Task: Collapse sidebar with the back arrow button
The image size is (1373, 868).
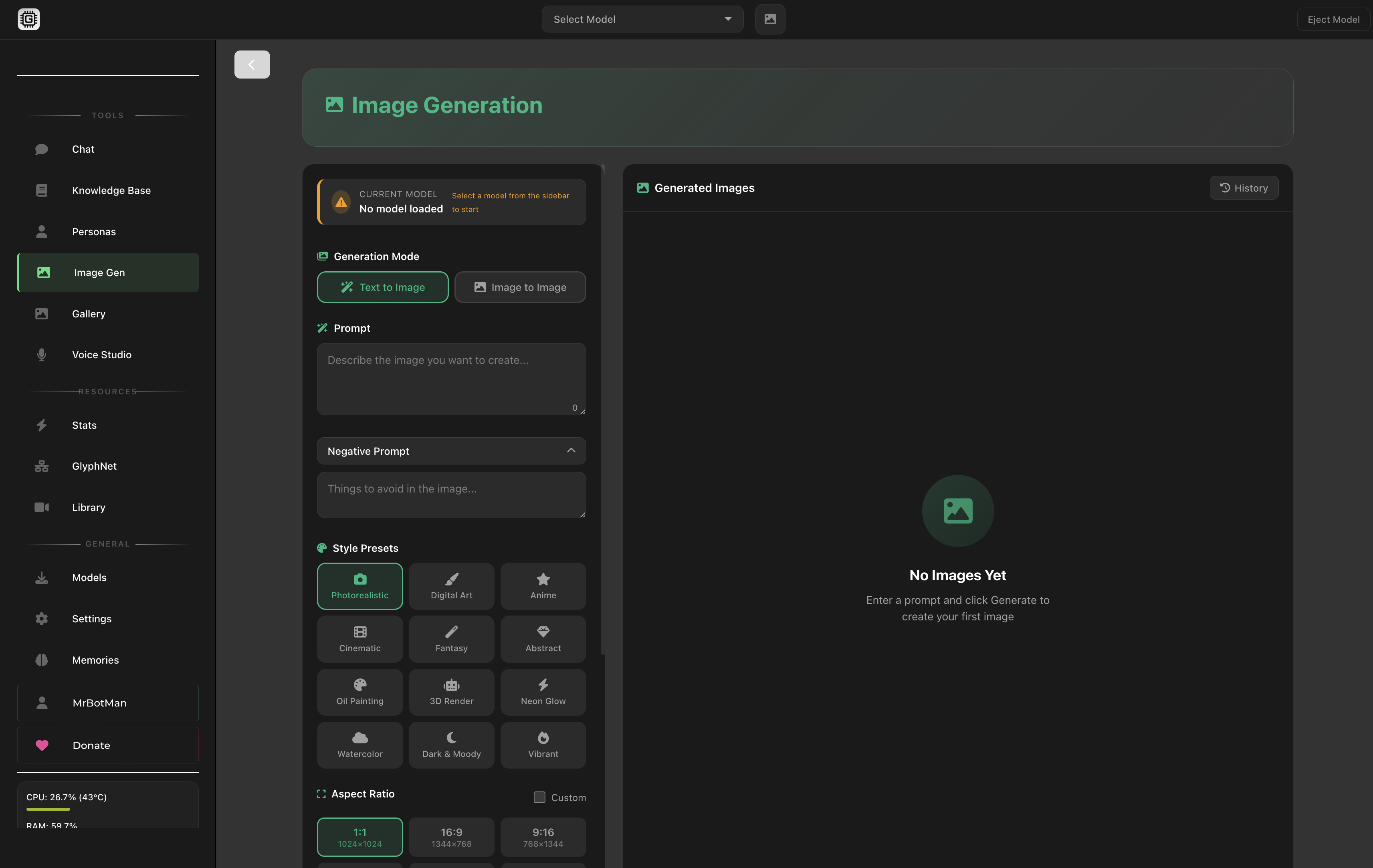Action: [x=251, y=65]
